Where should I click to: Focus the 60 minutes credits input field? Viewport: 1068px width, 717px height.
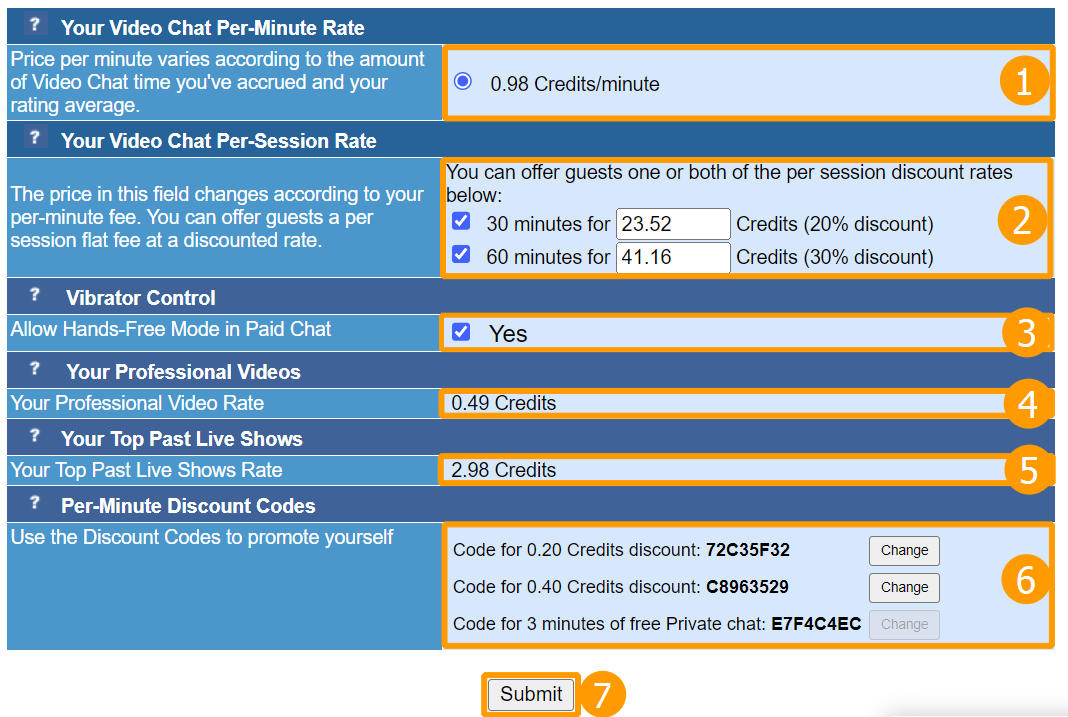point(673,257)
